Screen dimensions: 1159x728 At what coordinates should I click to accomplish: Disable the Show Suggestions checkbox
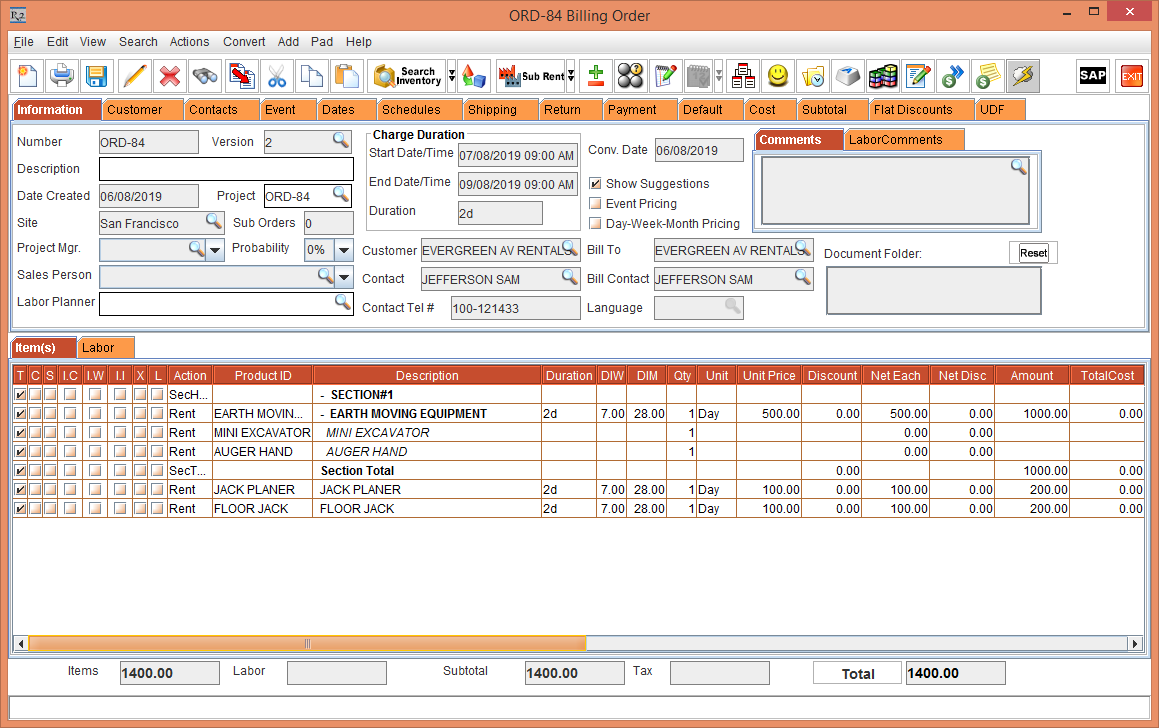[594, 184]
